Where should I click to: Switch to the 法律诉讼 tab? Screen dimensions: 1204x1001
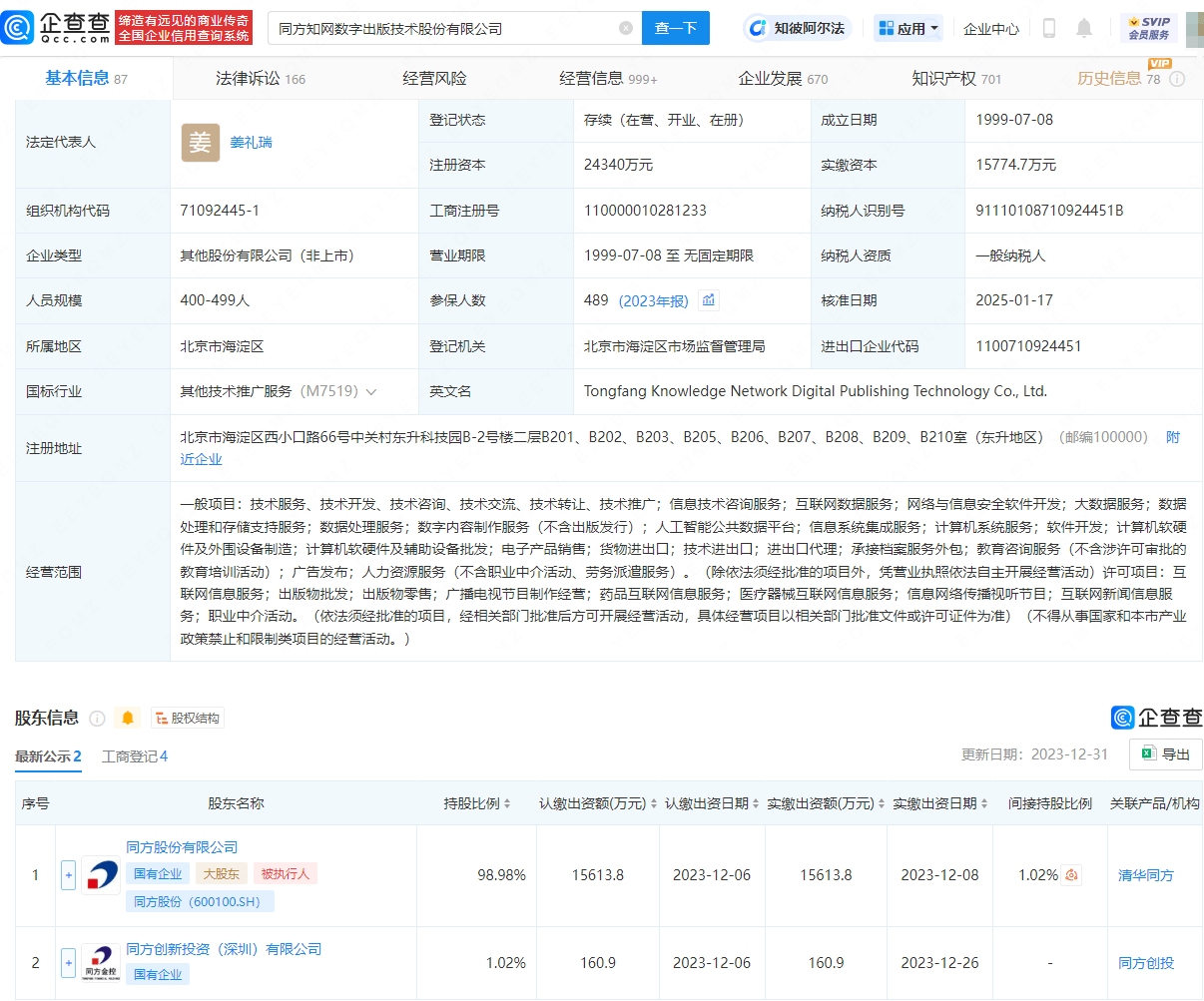(261, 79)
